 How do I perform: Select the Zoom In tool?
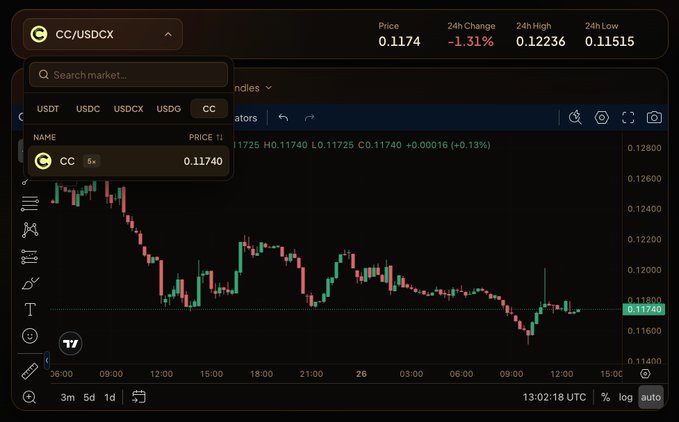(x=29, y=397)
